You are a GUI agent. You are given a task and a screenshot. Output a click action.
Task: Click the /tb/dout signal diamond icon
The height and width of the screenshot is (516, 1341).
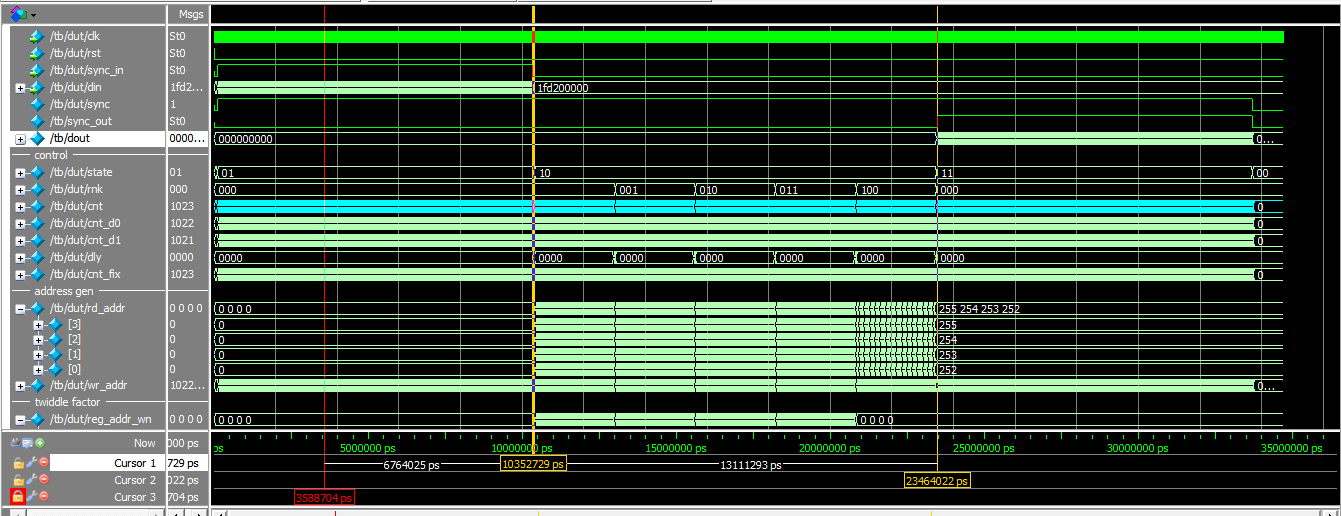(x=38, y=138)
